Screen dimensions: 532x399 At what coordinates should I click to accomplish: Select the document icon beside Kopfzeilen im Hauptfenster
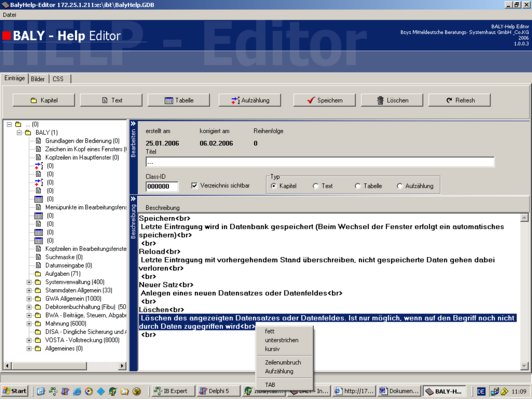(38, 157)
